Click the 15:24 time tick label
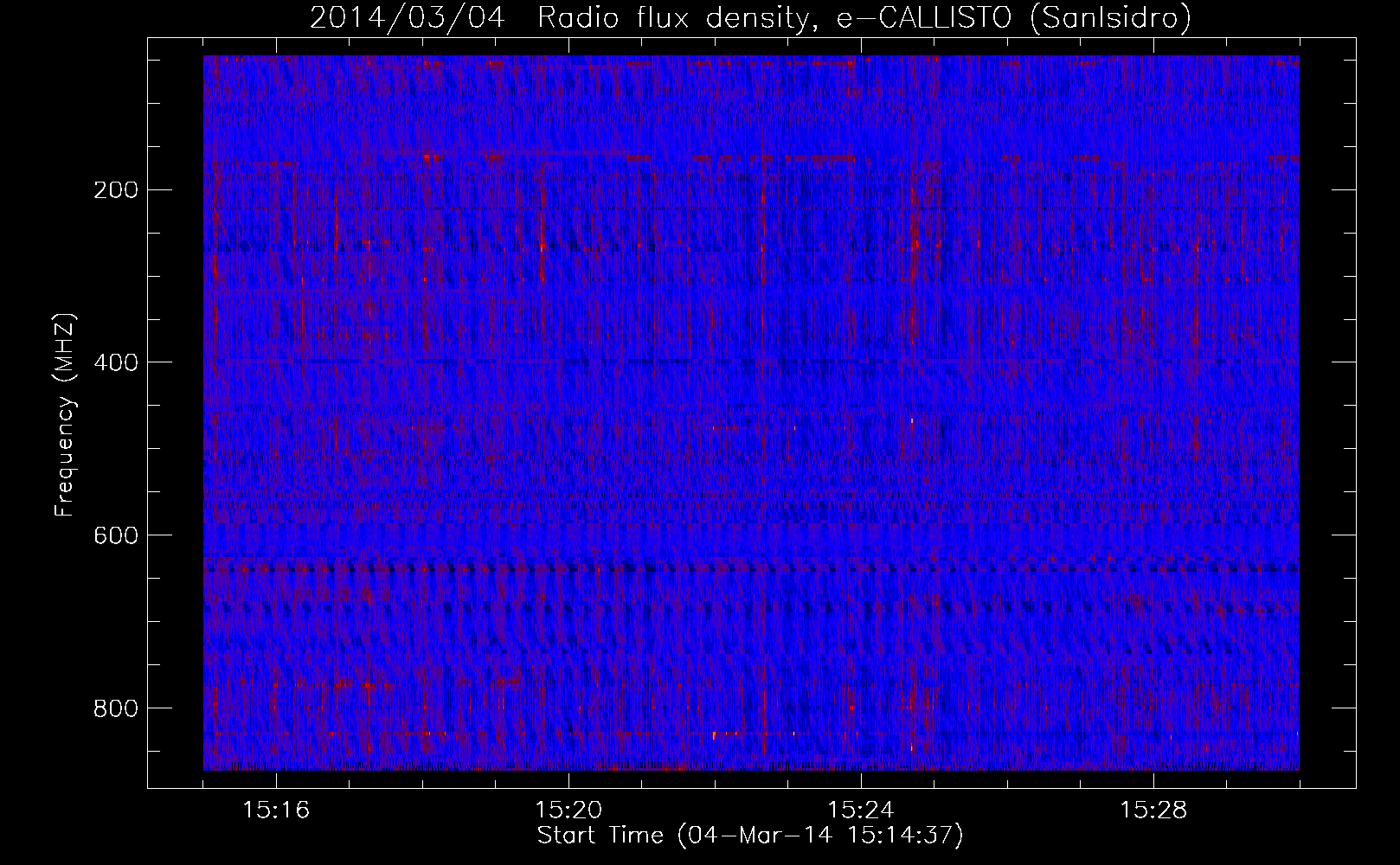The image size is (1400, 865). point(861,811)
